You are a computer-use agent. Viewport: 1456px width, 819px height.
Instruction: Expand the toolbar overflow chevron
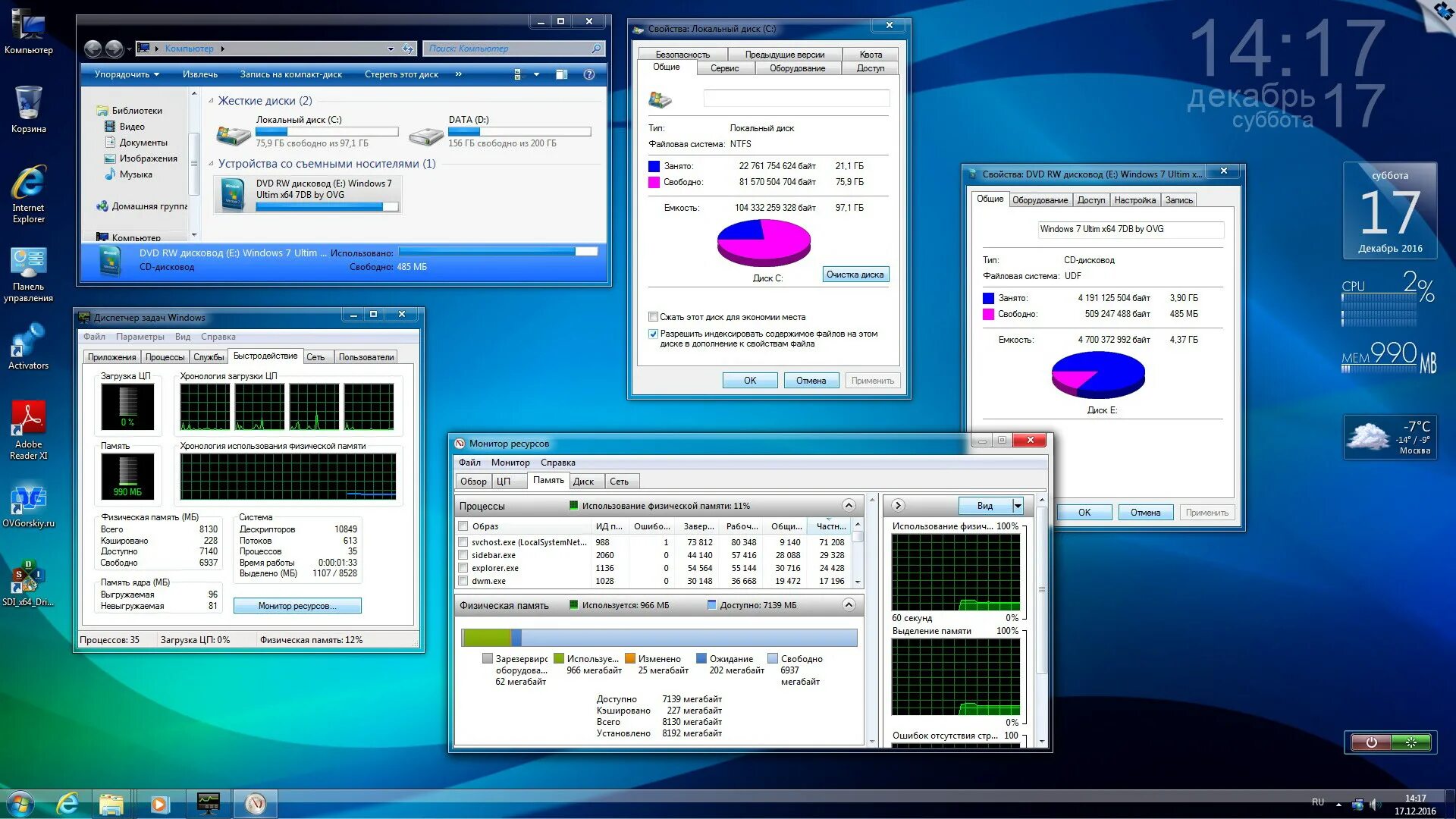tap(458, 74)
